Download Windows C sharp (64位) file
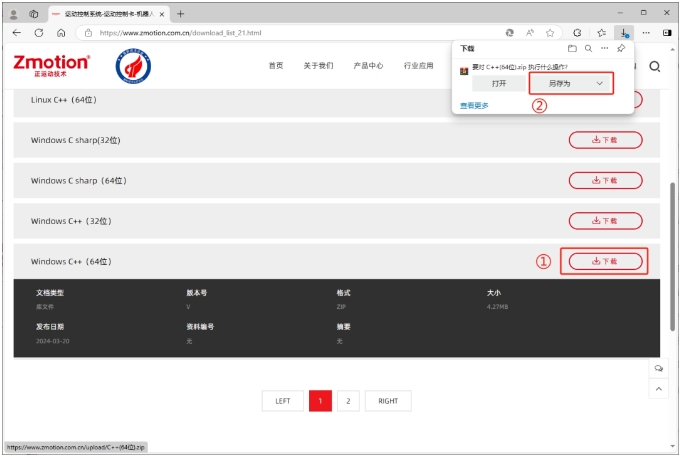 [605, 180]
